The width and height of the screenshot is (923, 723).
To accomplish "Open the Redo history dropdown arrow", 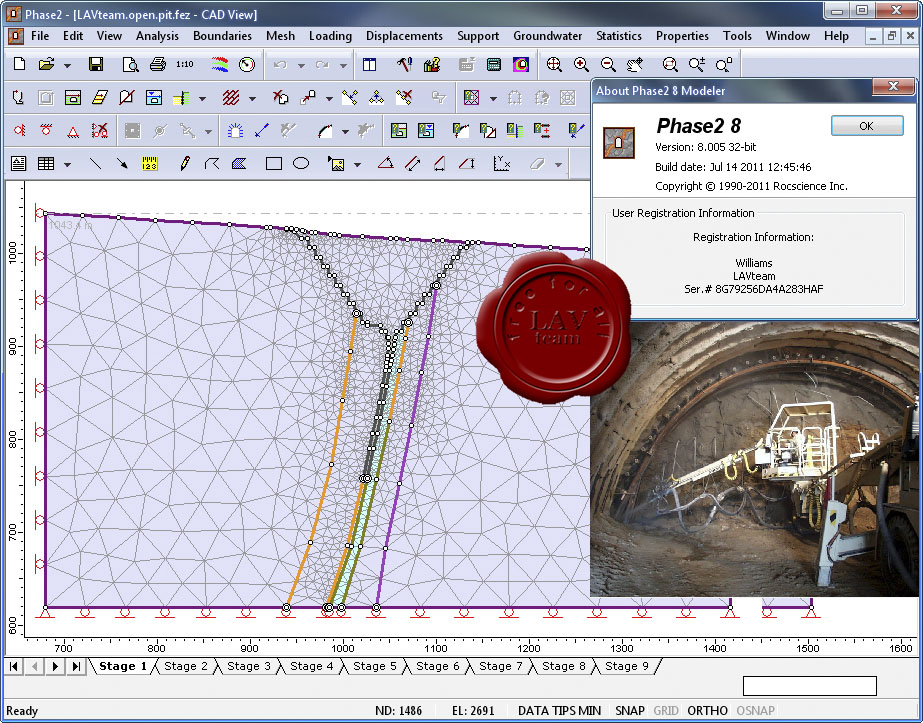I will pos(343,65).
